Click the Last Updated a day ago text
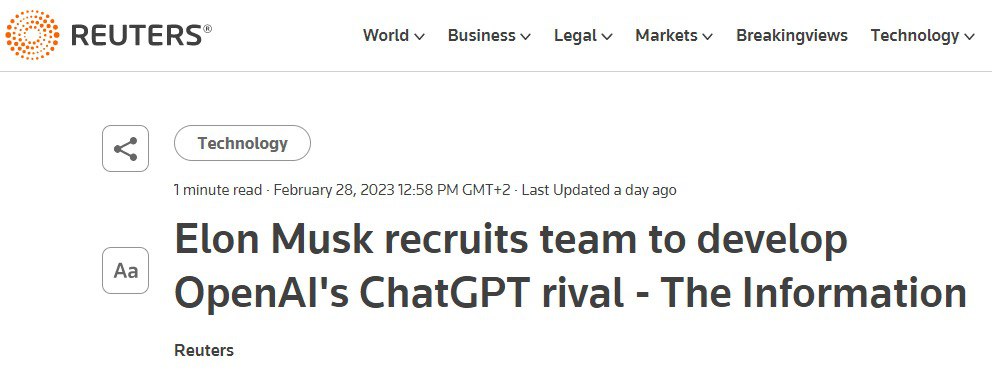Image resolution: width=992 pixels, height=386 pixels. pos(598,190)
